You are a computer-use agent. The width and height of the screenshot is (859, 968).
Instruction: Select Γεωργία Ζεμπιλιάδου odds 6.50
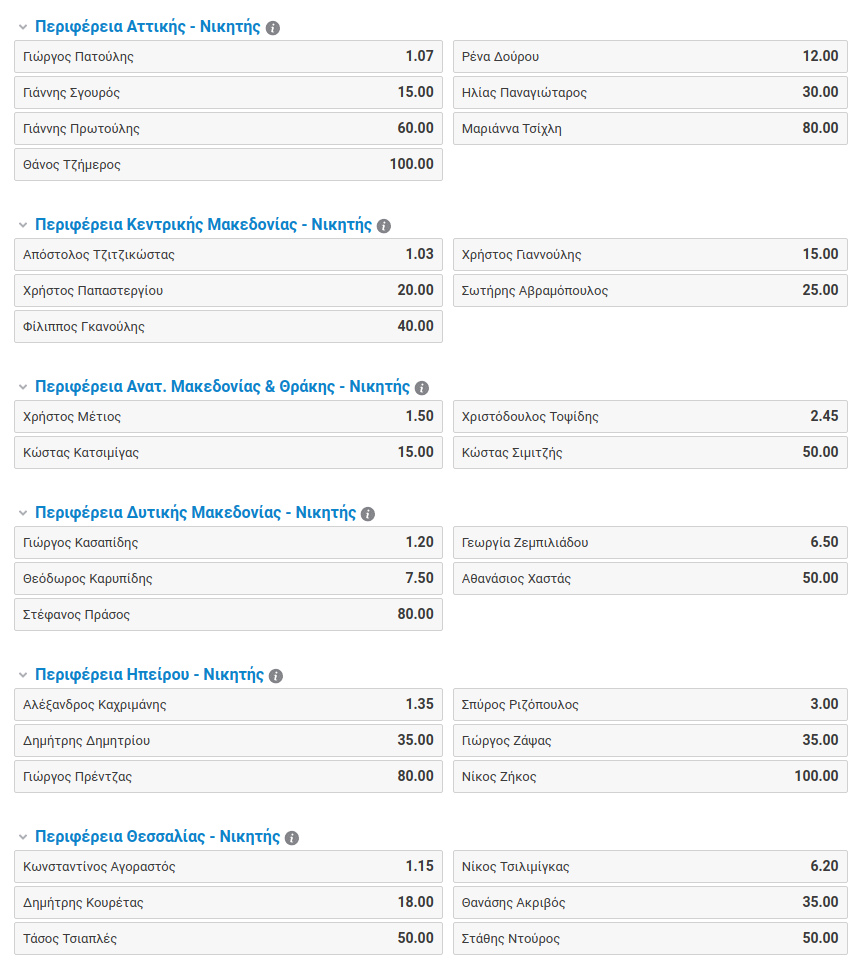[650, 543]
